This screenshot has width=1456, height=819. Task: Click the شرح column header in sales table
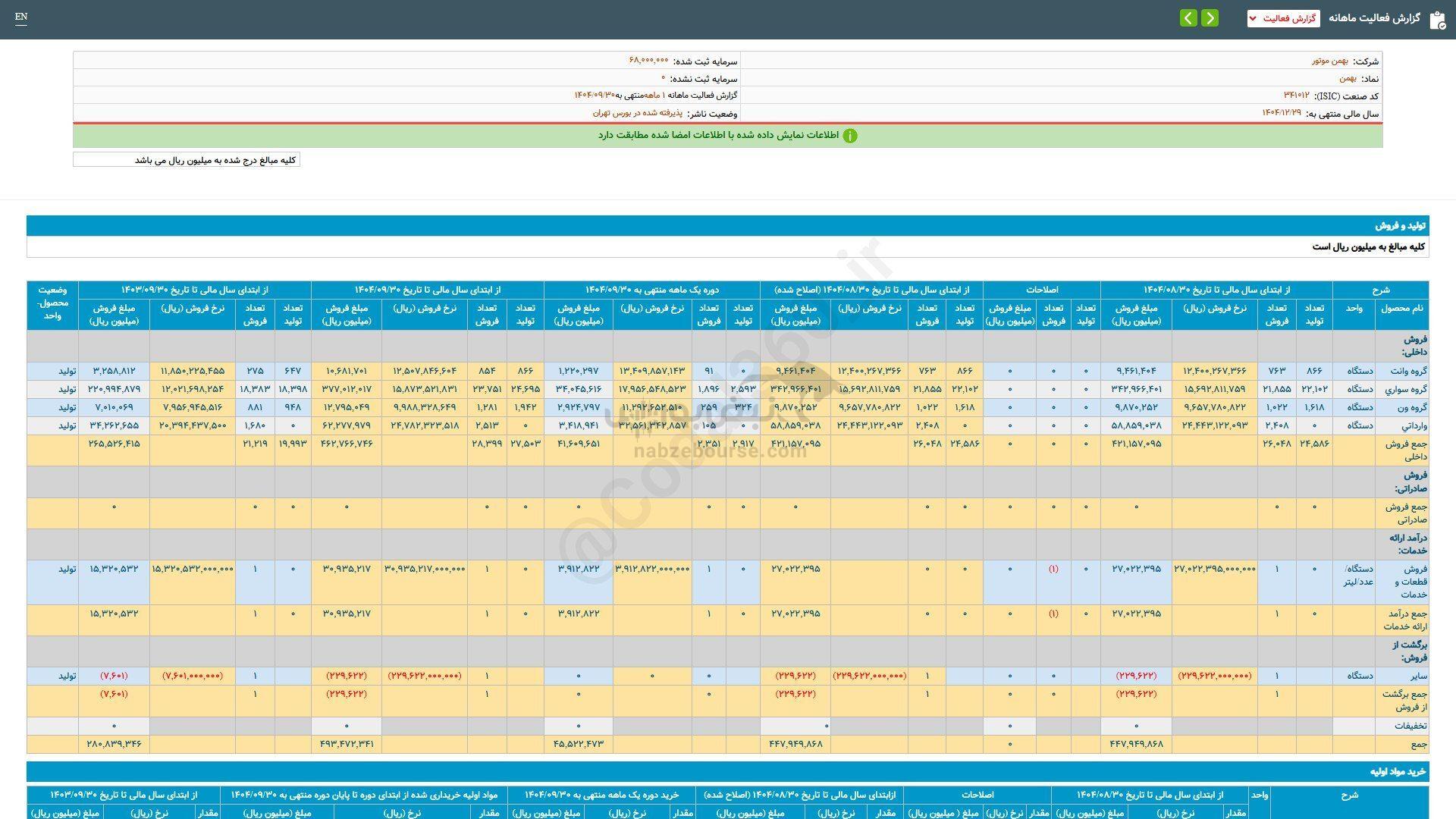tap(1379, 290)
